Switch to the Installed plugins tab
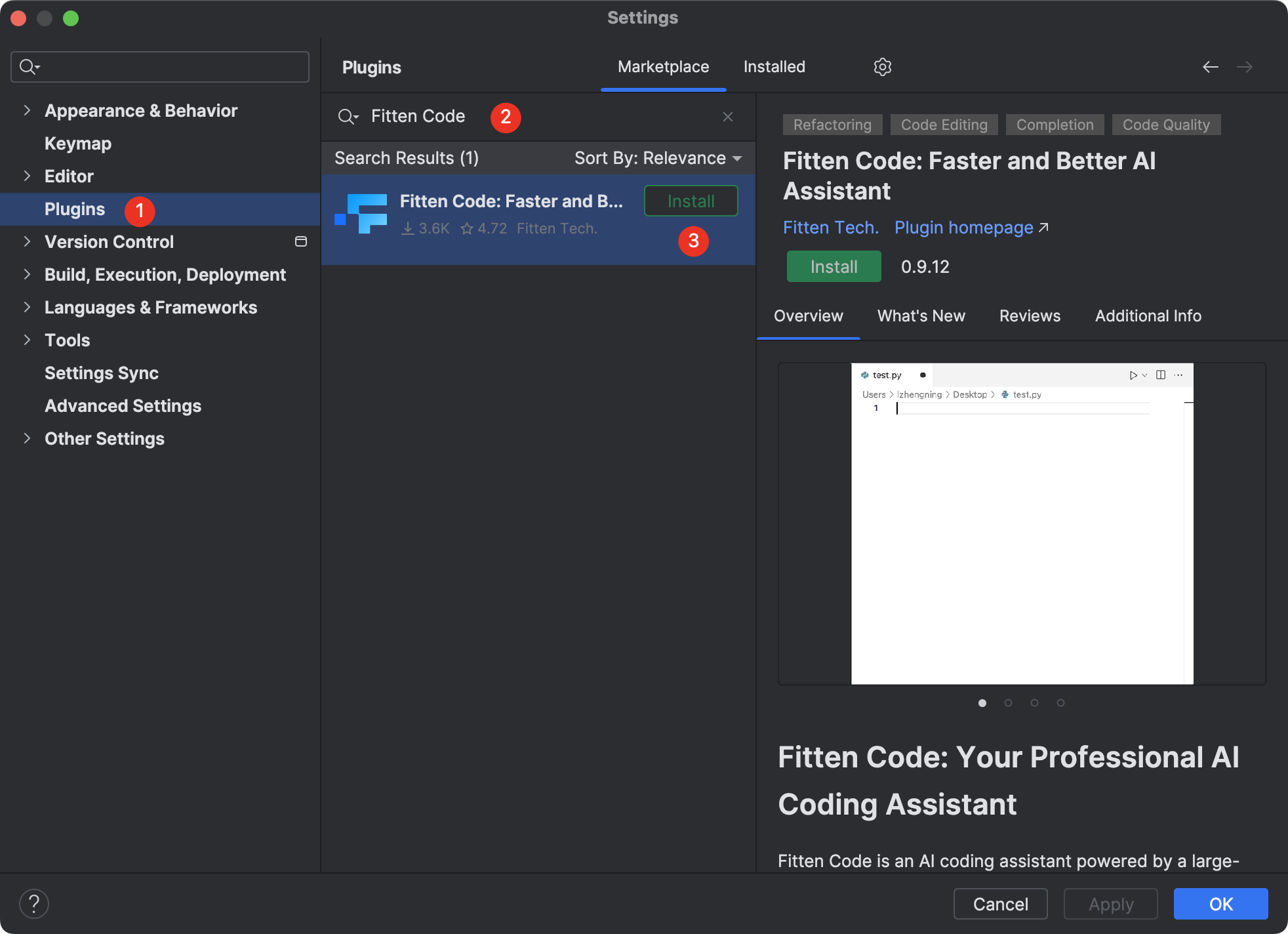 (774, 67)
